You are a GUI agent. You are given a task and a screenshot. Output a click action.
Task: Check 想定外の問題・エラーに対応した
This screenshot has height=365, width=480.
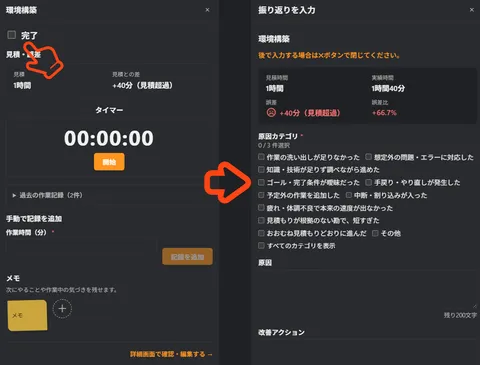[368, 157]
